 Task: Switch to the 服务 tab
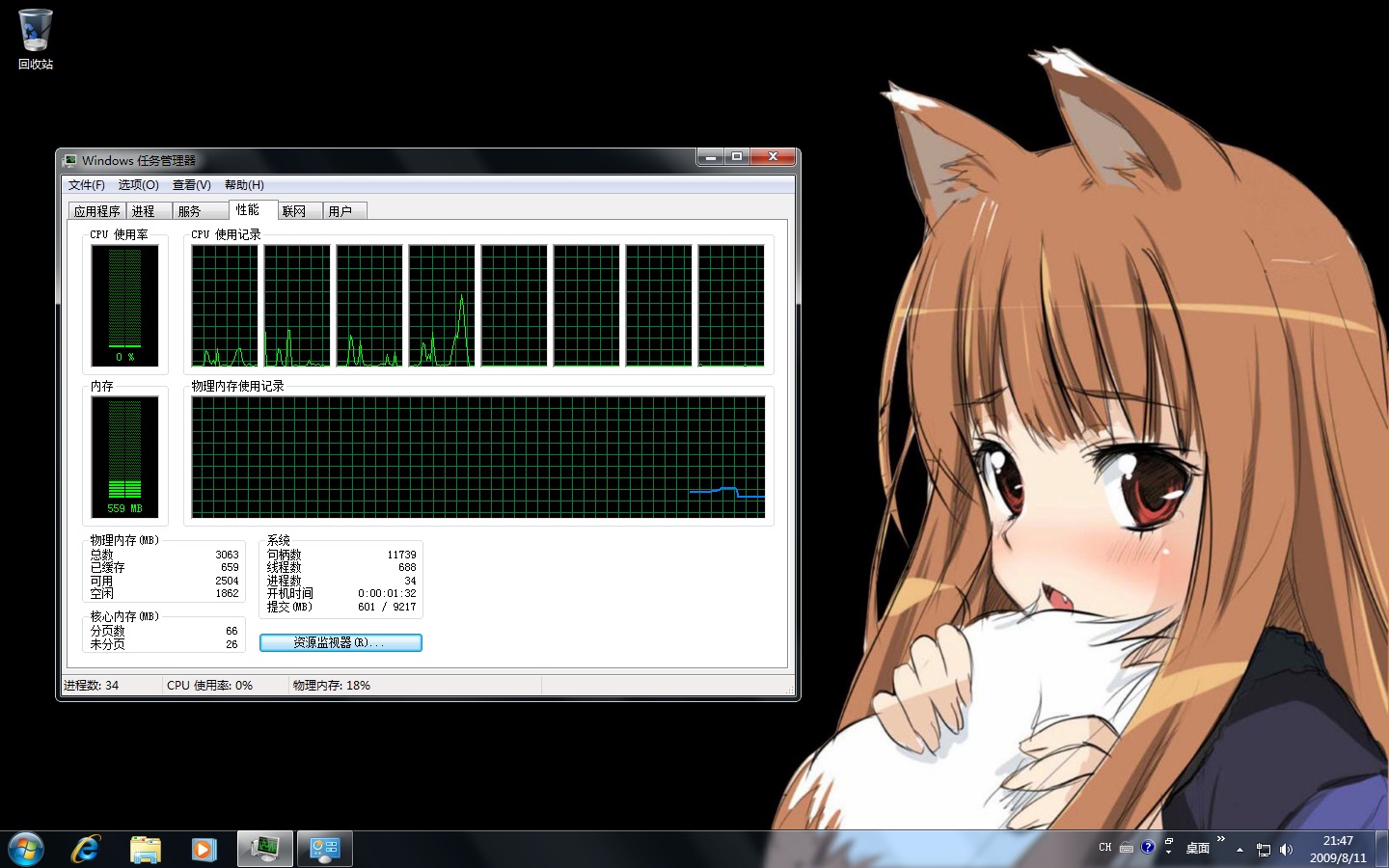point(200,211)
